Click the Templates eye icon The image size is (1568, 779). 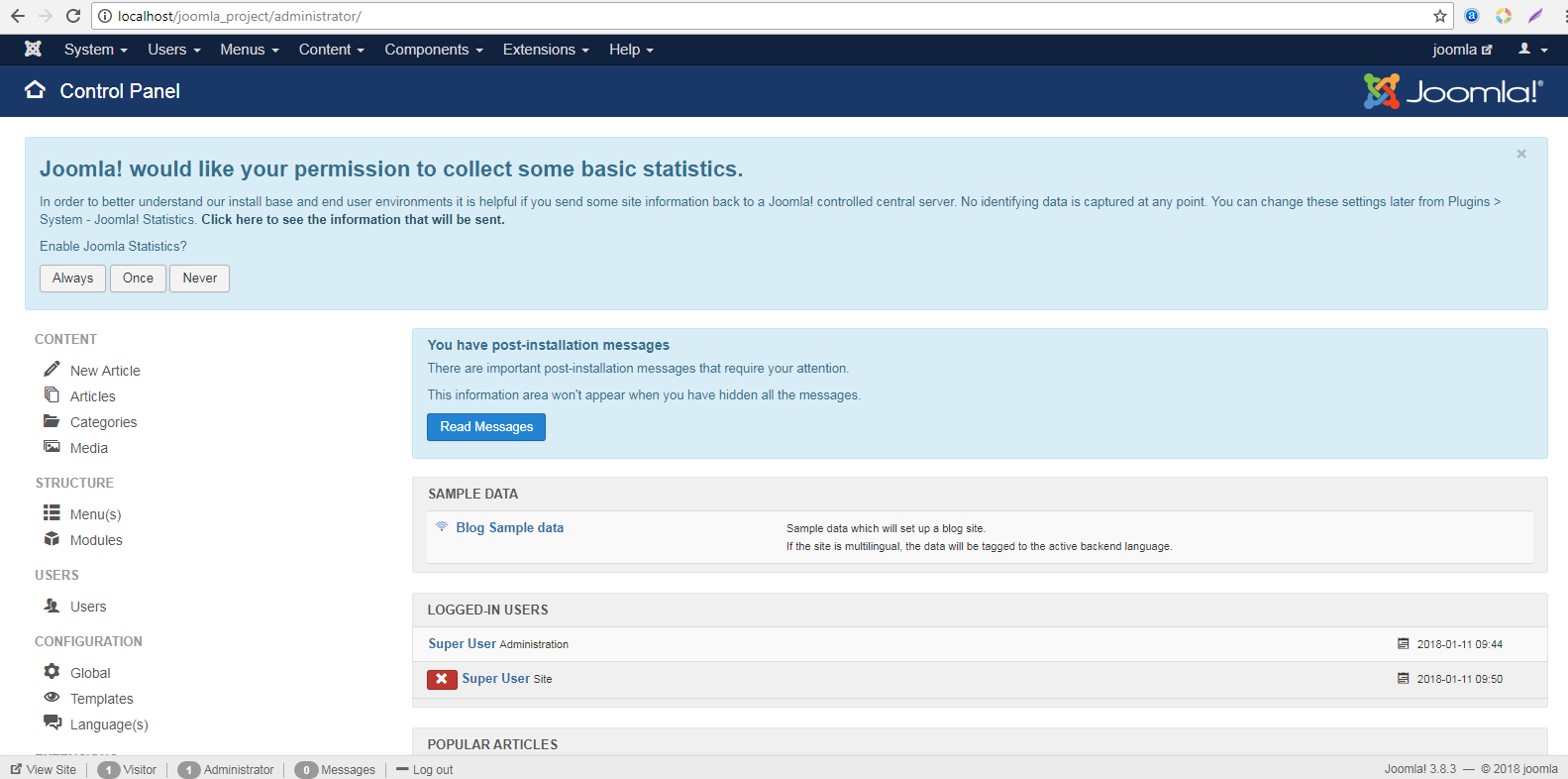coord(52,698)
